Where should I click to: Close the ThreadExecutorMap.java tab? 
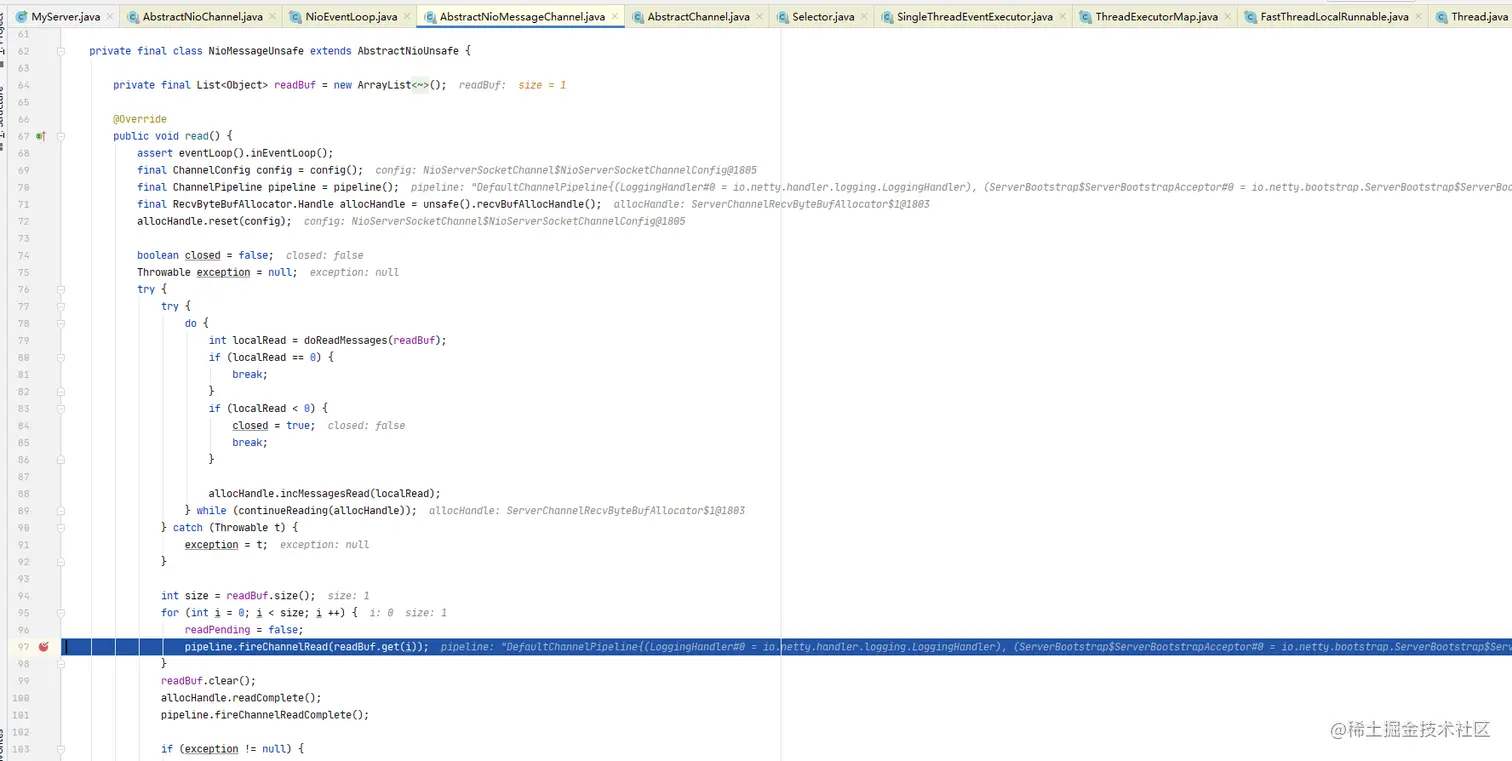[x=1228, y=17]
